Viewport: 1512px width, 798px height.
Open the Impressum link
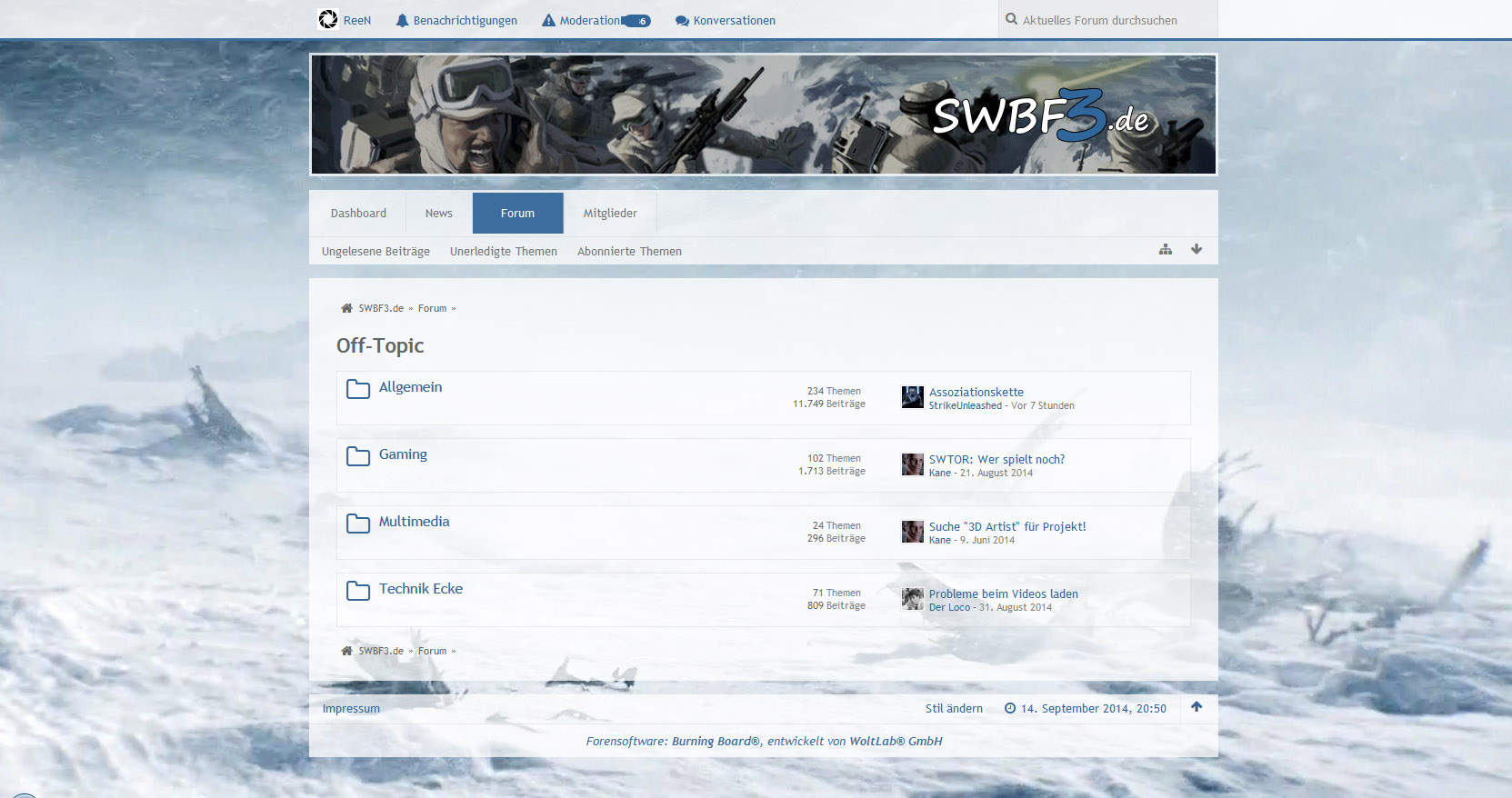(351, 709)
